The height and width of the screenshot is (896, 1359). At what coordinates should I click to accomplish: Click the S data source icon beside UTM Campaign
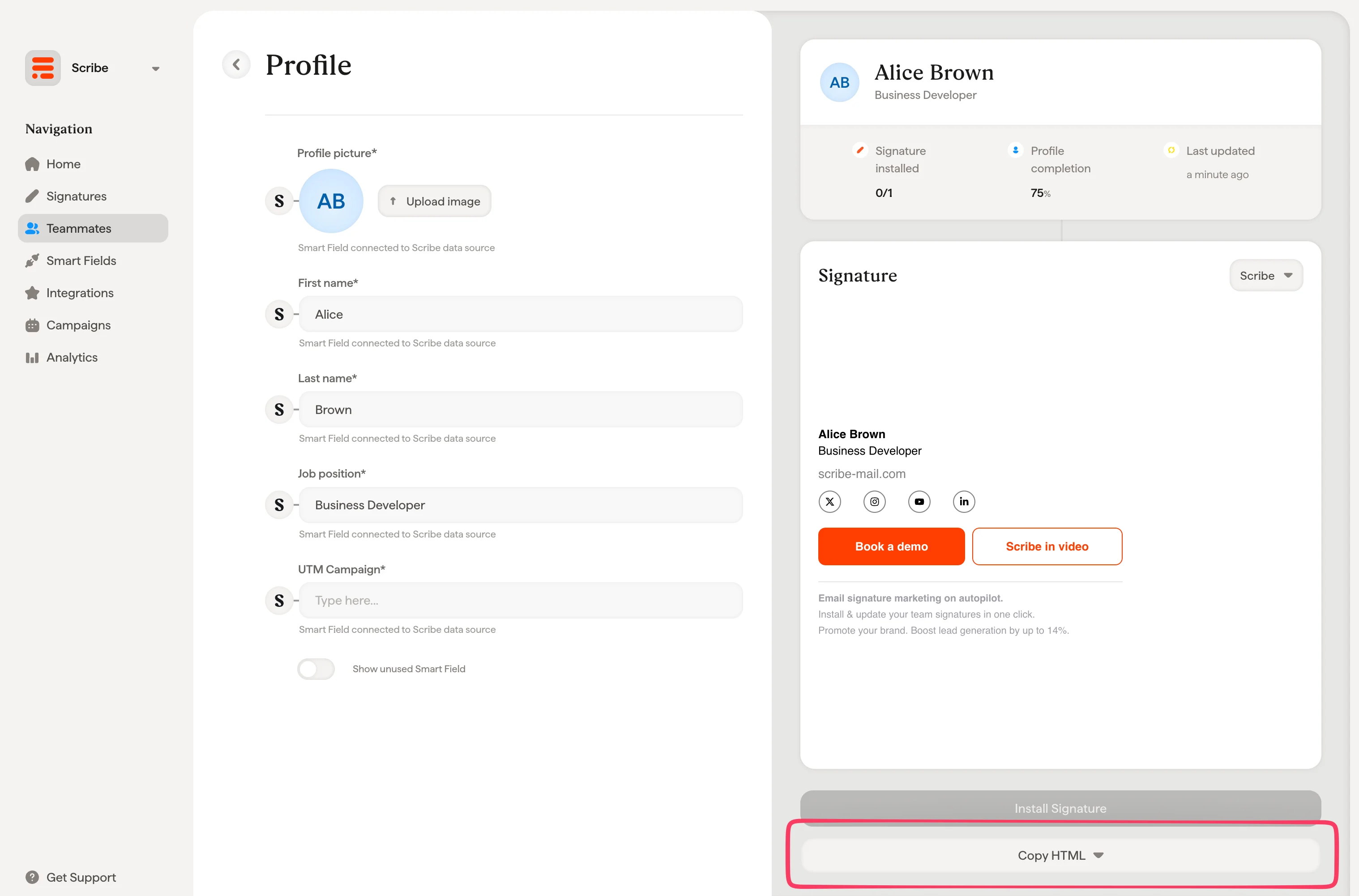point(279,601)
